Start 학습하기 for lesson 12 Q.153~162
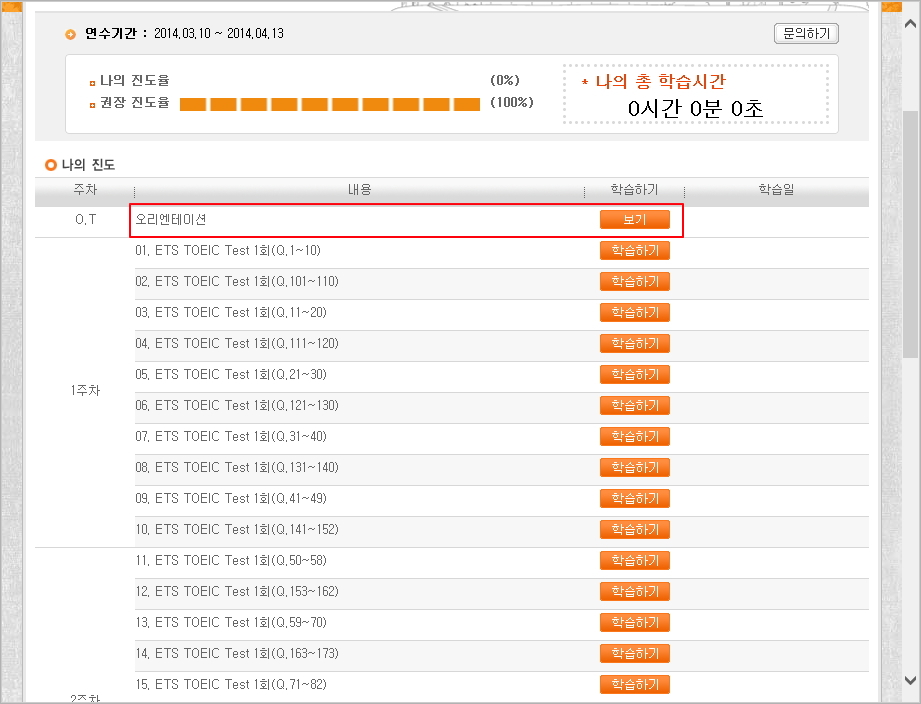Viewport: 921px width, 704px height. pos(634,592)
